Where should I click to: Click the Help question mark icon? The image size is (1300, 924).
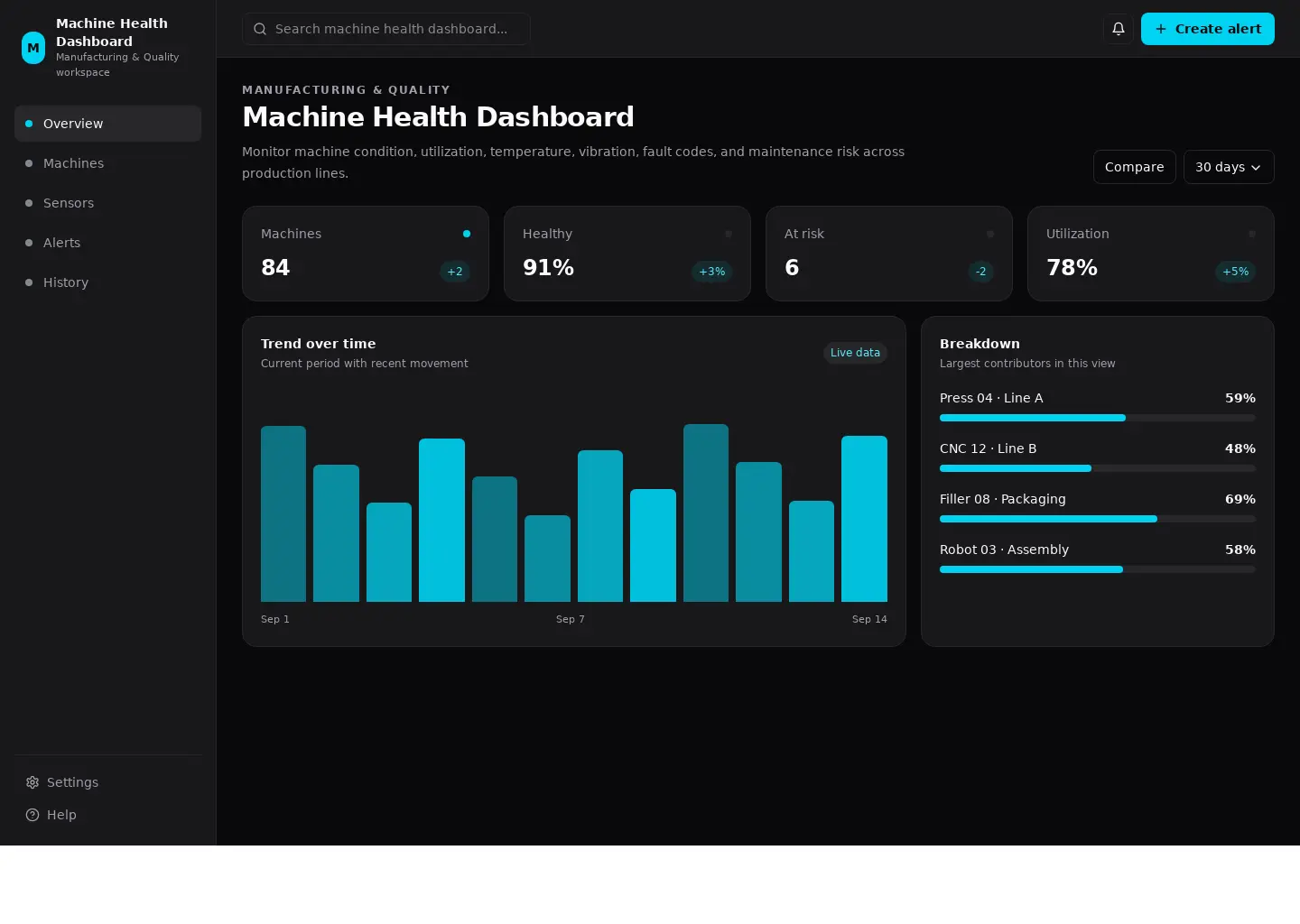coord(32,815)
